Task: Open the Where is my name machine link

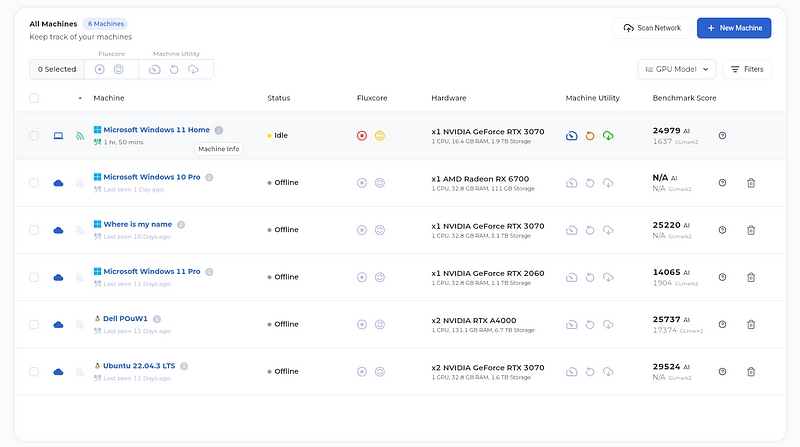Action: tap(137, 224)
